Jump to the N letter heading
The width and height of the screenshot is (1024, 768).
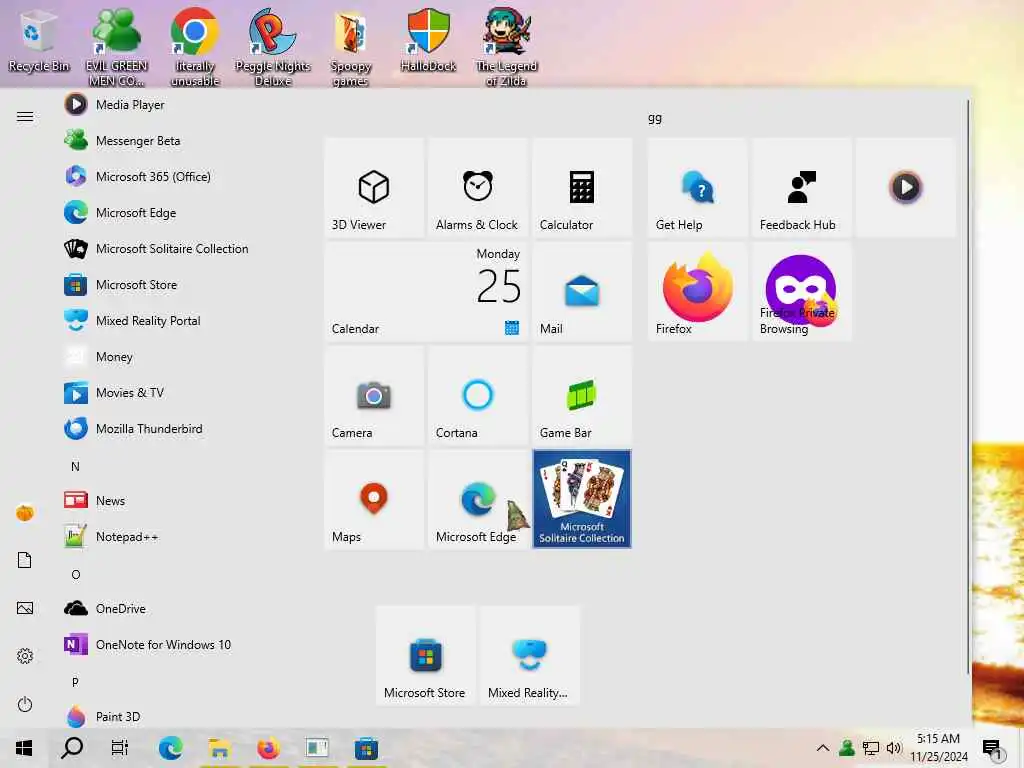(x=75, y=466)
